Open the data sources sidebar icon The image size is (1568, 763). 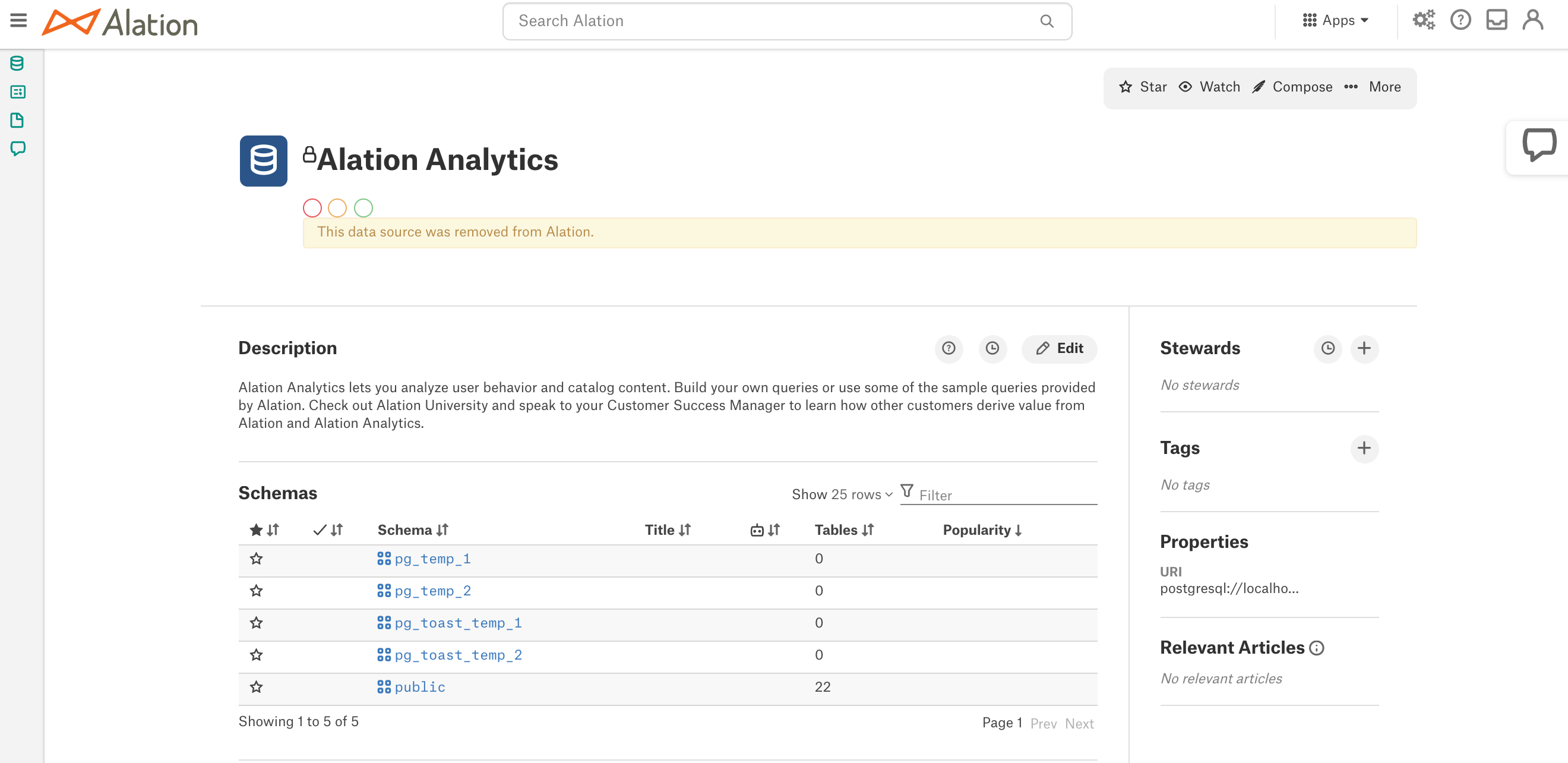(x=17, y=64)
